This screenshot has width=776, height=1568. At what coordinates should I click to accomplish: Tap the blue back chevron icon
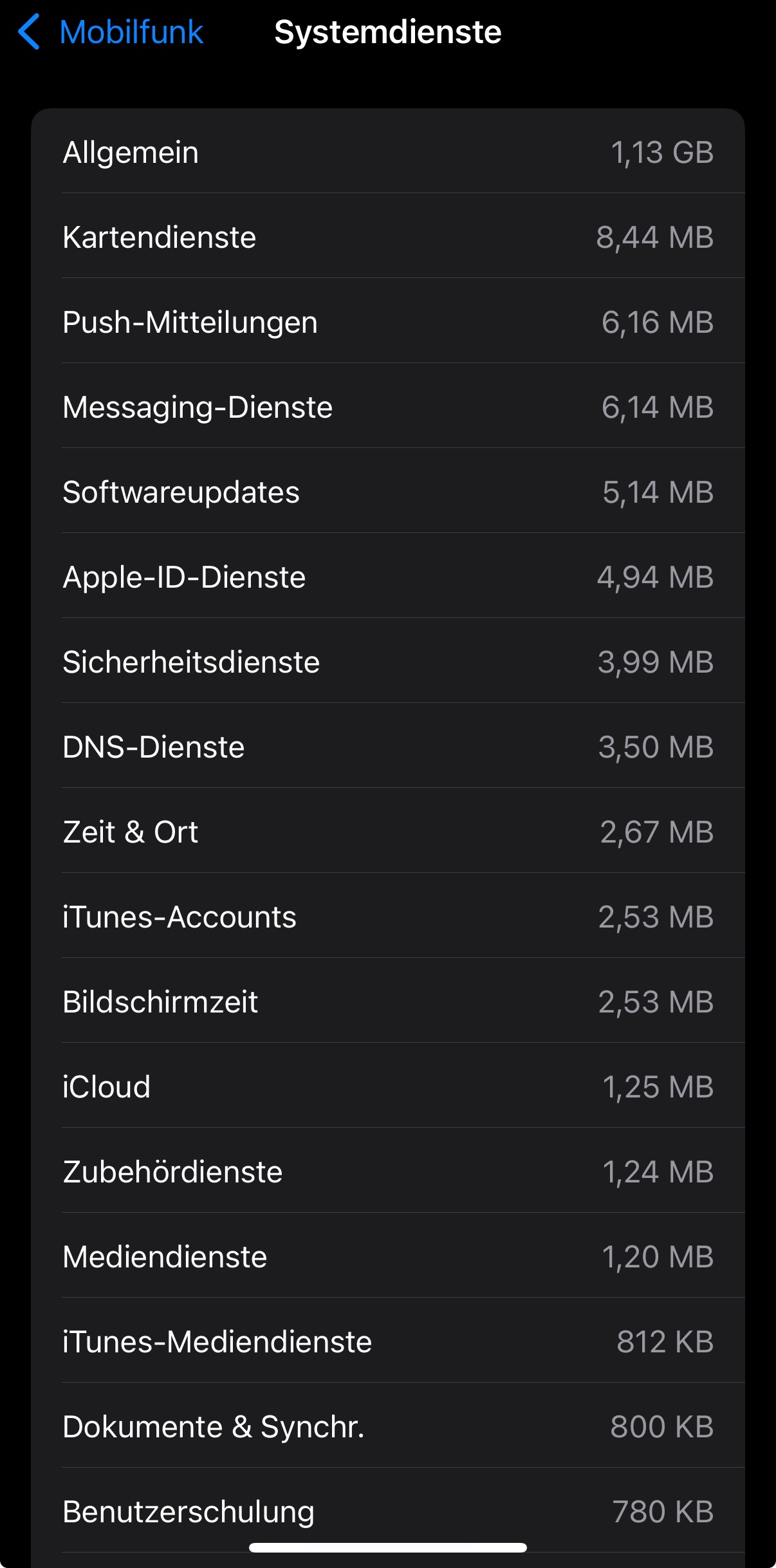[x=30, y=32]
